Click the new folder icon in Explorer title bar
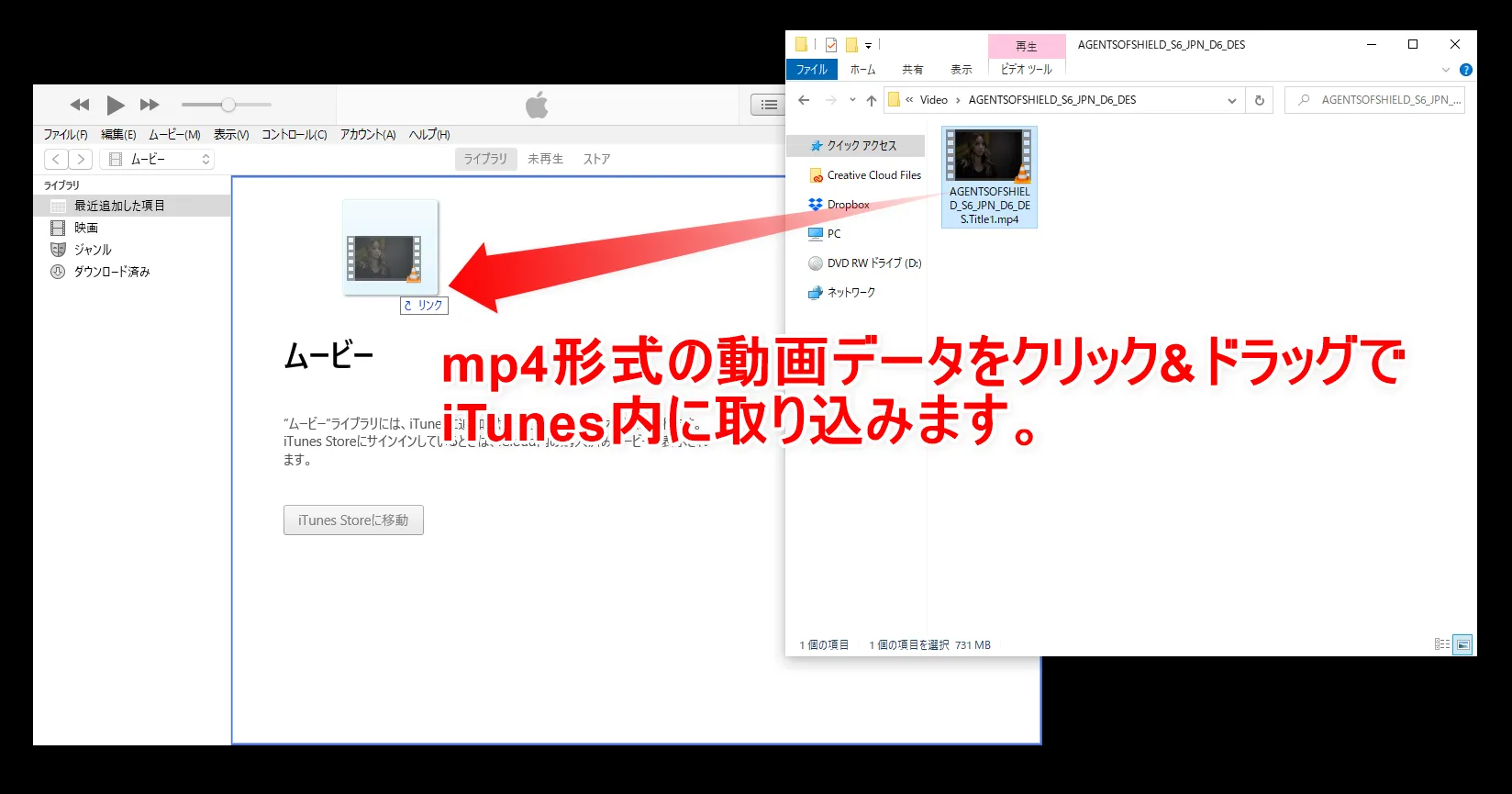 (851, 44)
